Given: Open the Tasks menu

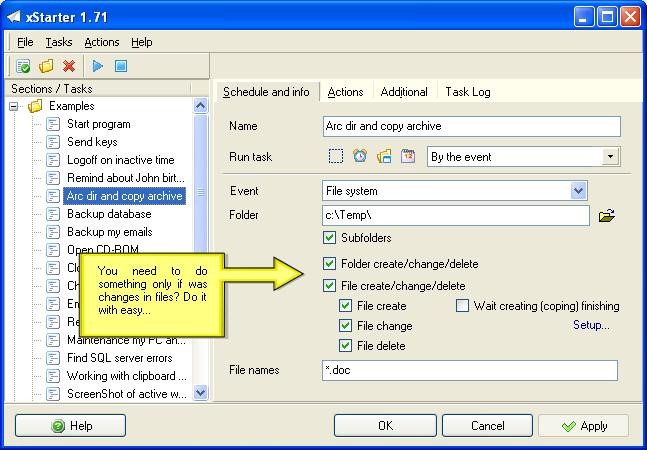Looking at the screenshot, I should [x=59, y=42].
